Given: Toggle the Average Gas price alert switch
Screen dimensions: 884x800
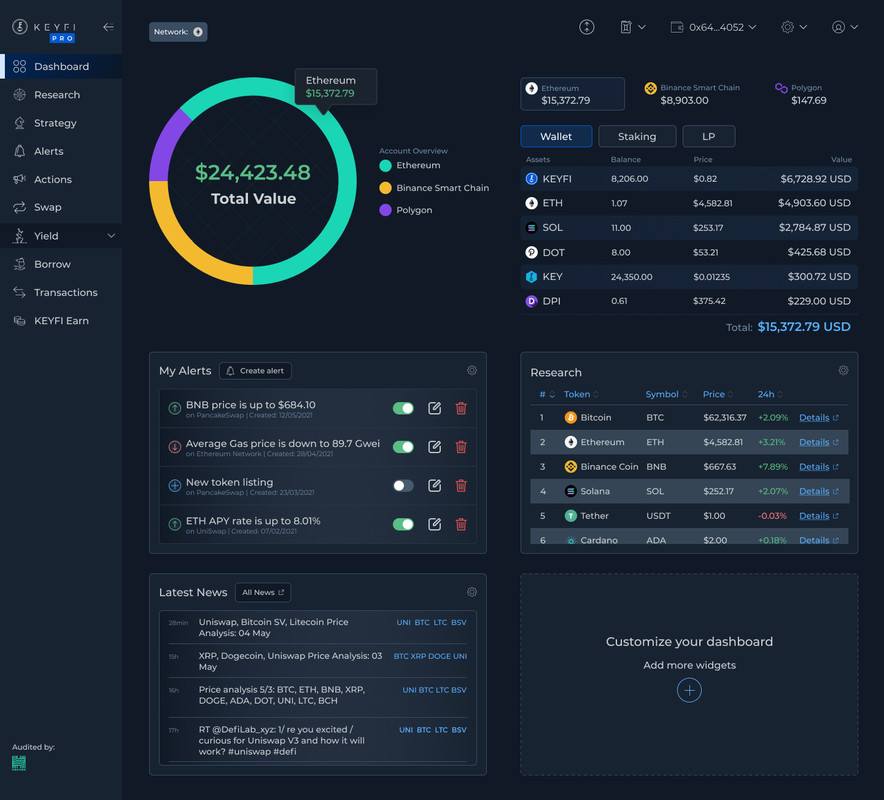Looking at the screenshot, I should [x=403, y=447].
